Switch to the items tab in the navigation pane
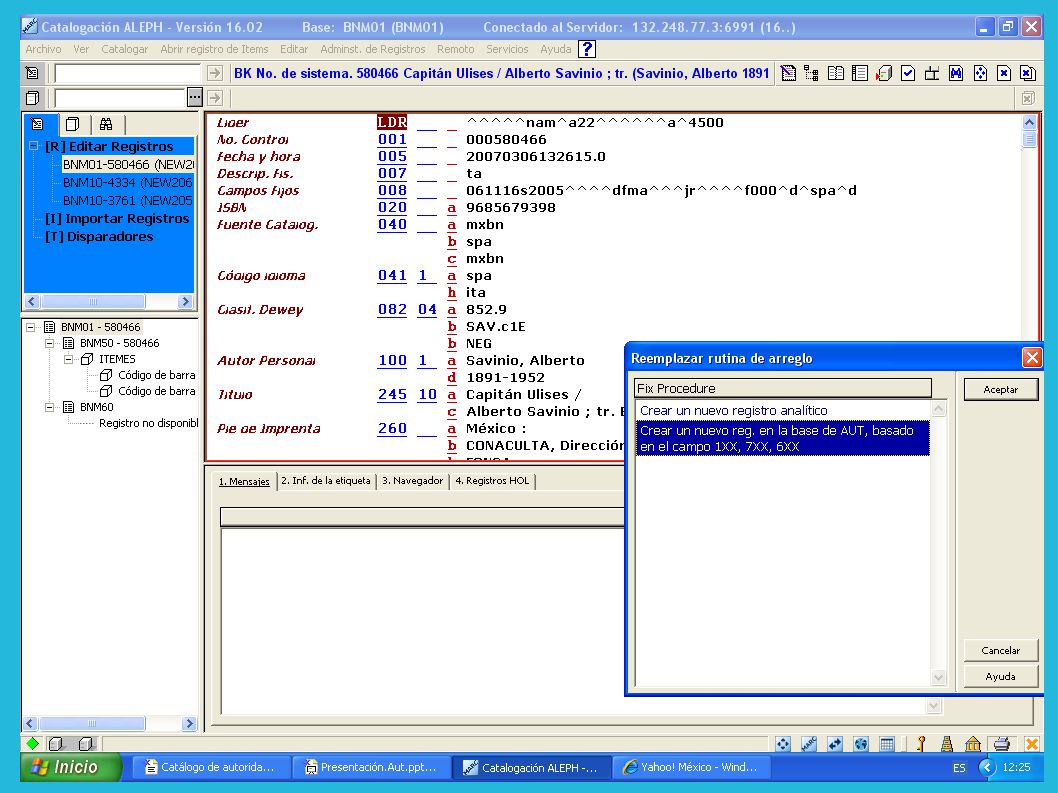 [73, 124]
